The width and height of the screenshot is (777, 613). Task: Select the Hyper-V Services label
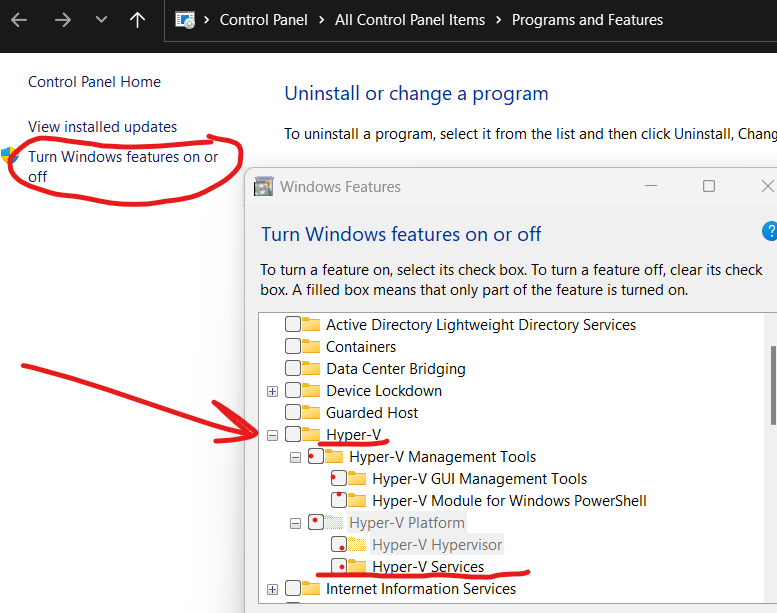point(428,566)
